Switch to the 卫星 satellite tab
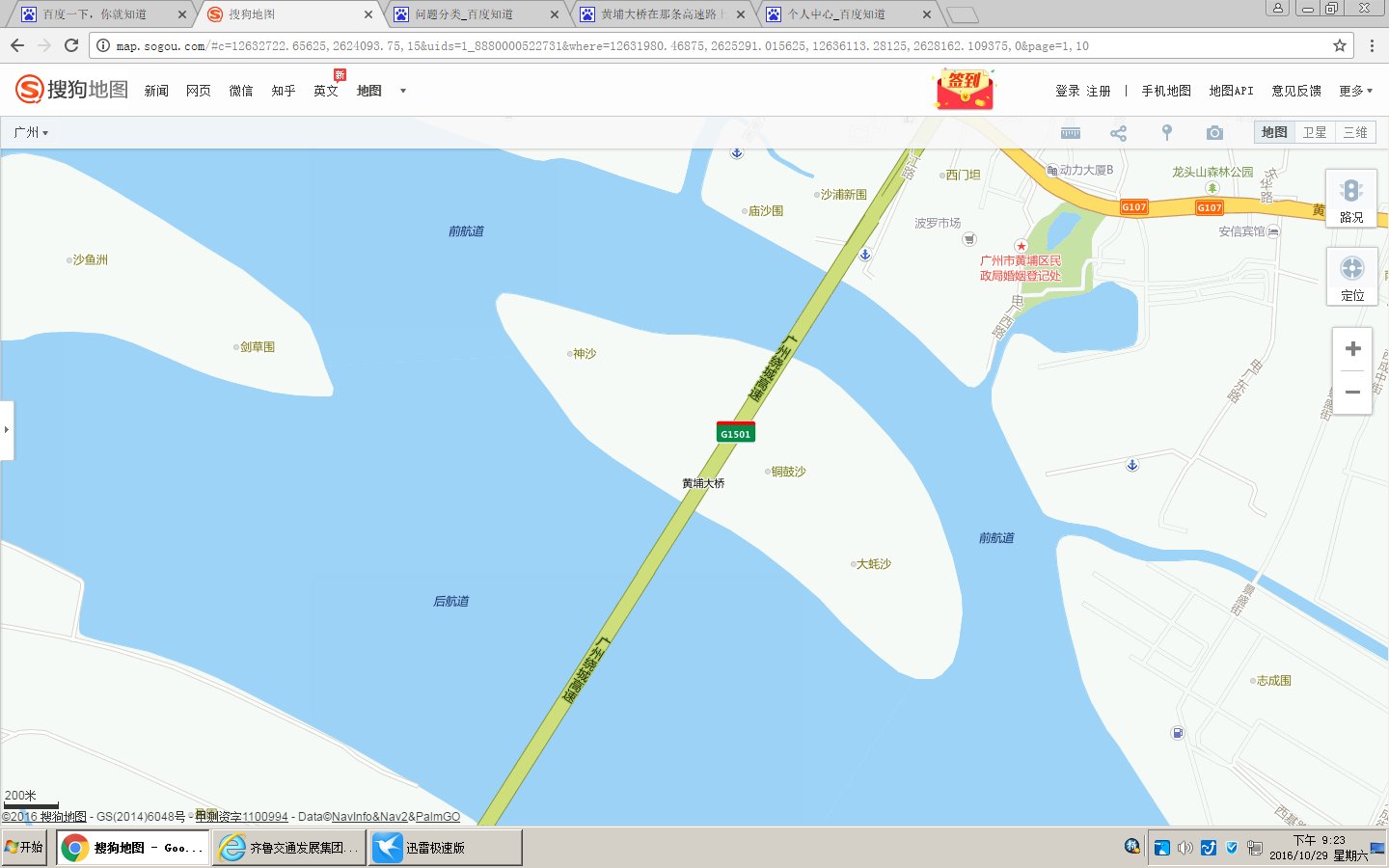 pos(1315,132)
